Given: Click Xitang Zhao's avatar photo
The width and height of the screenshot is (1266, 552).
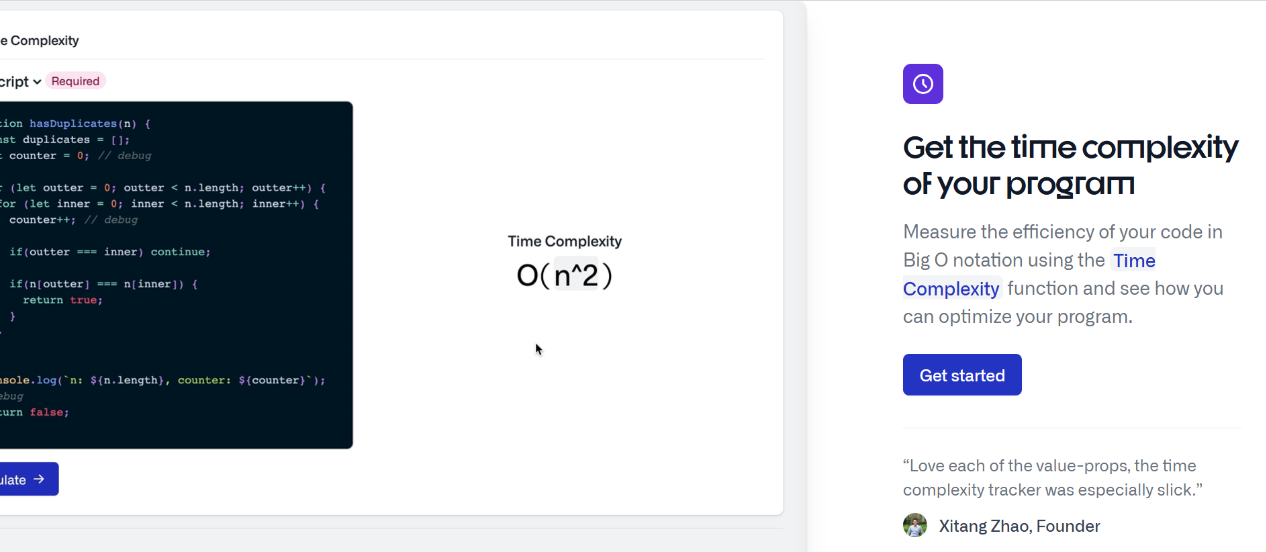Looking at the screenshot, I should (915, 525).
